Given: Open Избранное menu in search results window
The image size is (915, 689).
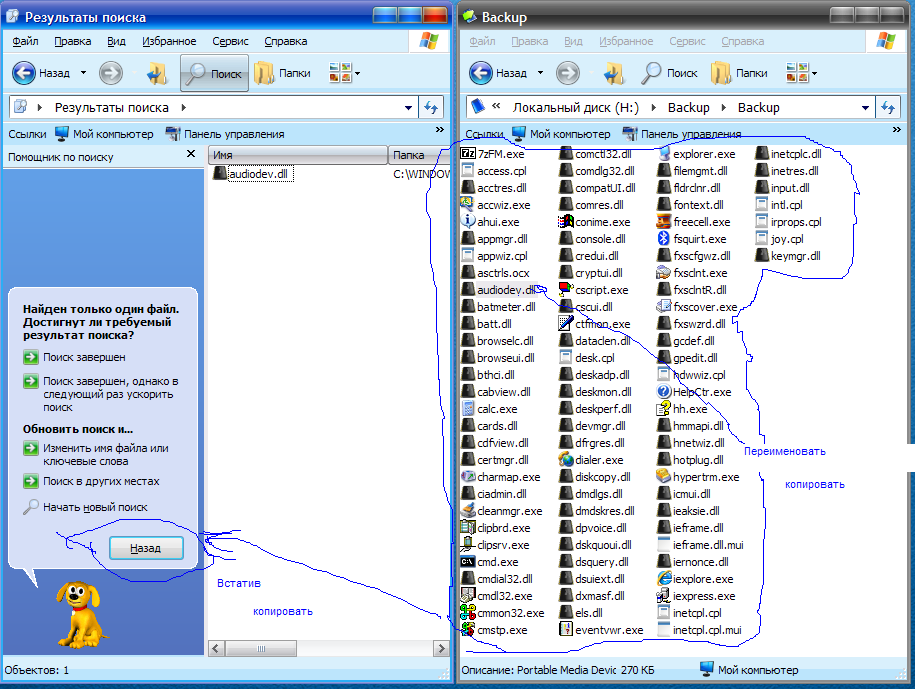Looking at the screenshot, I should 169,41.
